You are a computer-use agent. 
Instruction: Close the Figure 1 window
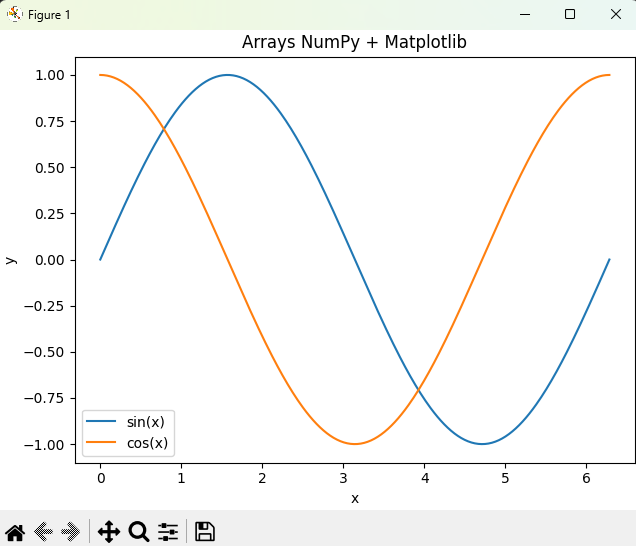[x=614, y=14]
